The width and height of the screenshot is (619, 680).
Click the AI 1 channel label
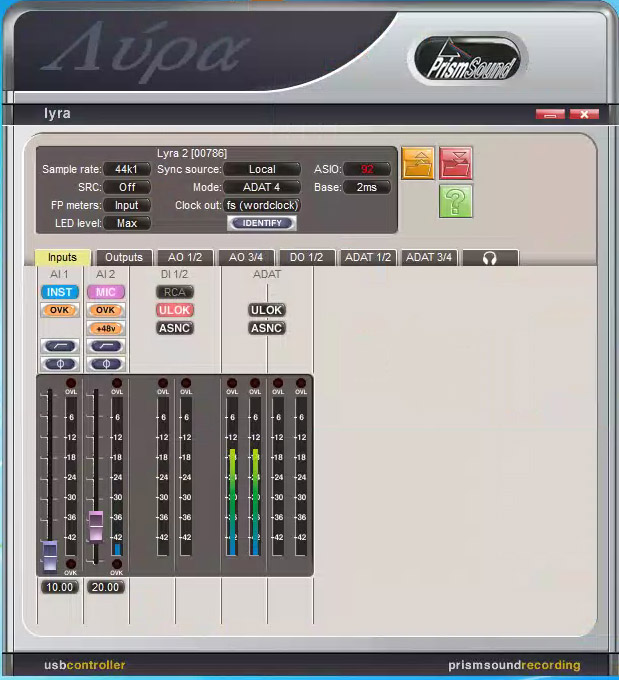59,274
